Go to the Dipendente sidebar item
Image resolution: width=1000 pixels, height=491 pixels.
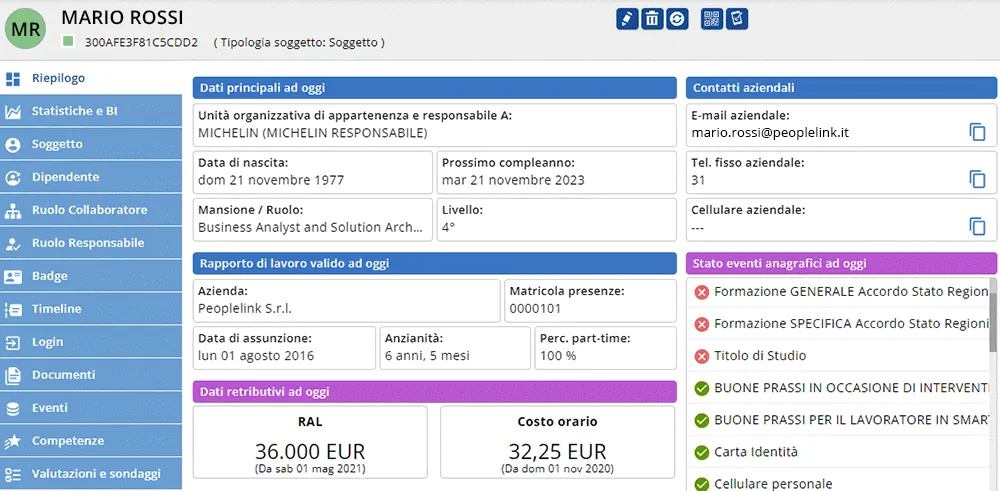(91, 177)
